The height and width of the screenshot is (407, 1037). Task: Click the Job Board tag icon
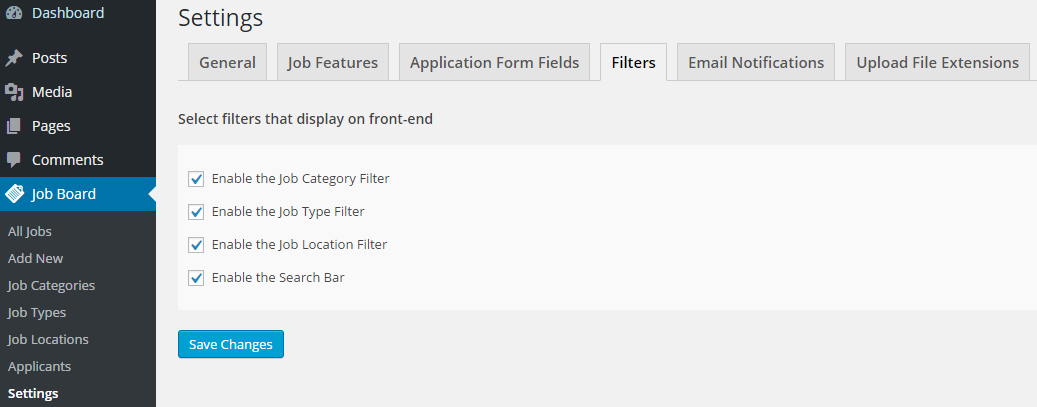pos(15,194)
